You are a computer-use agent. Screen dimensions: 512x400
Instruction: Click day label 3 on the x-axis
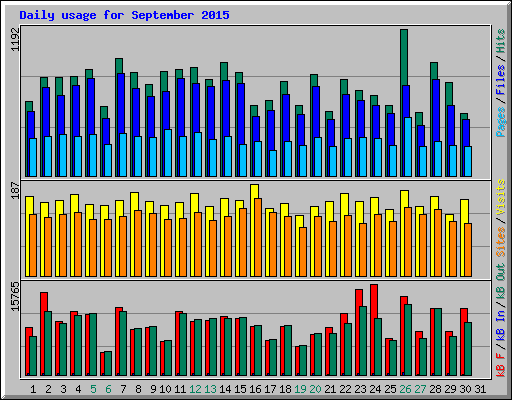pyautogui.click(x=63, y=389)
